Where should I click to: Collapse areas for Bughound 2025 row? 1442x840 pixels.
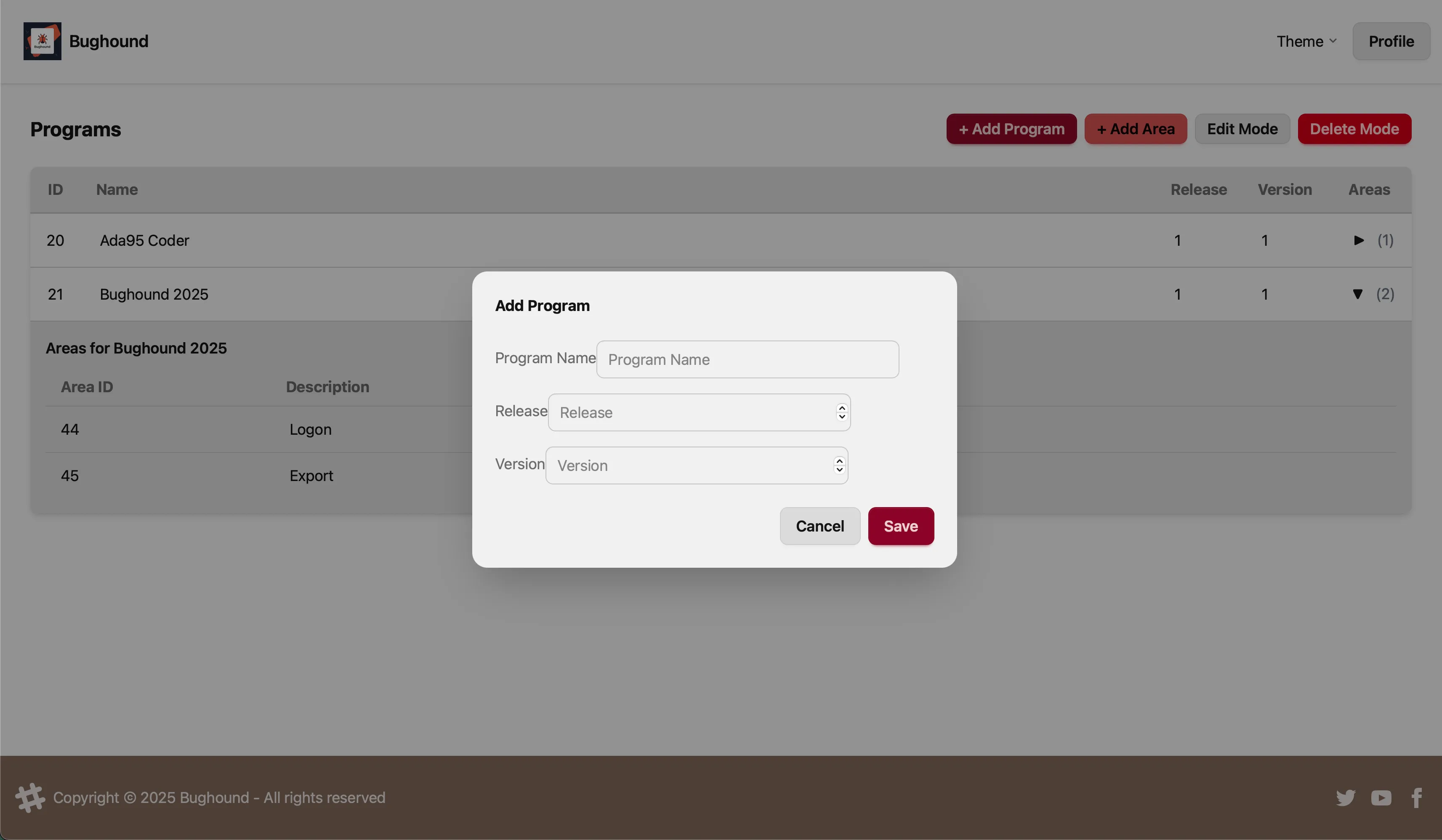(x=1357, y=294)
